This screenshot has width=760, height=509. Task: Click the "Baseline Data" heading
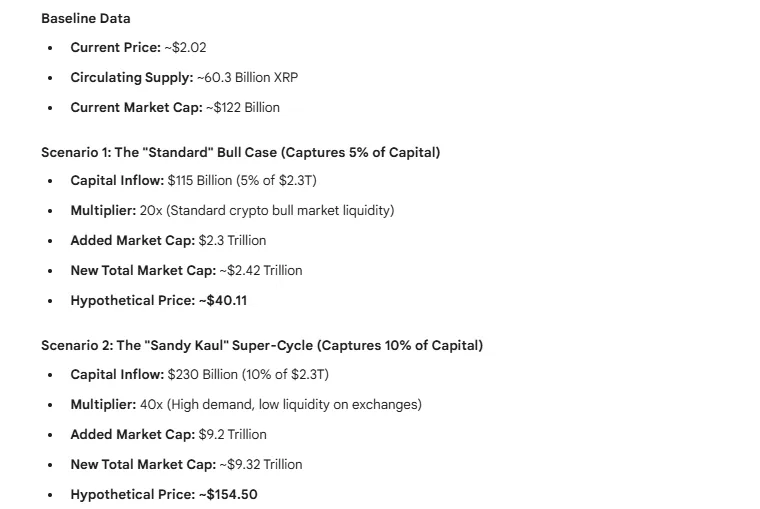(x=86, y=18)
